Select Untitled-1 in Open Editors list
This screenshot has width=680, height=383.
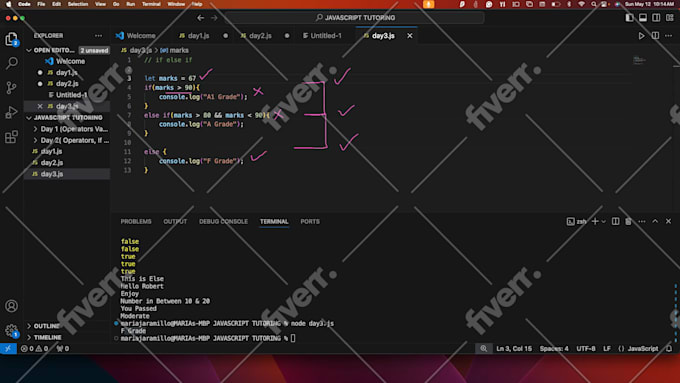pos(72,95)
